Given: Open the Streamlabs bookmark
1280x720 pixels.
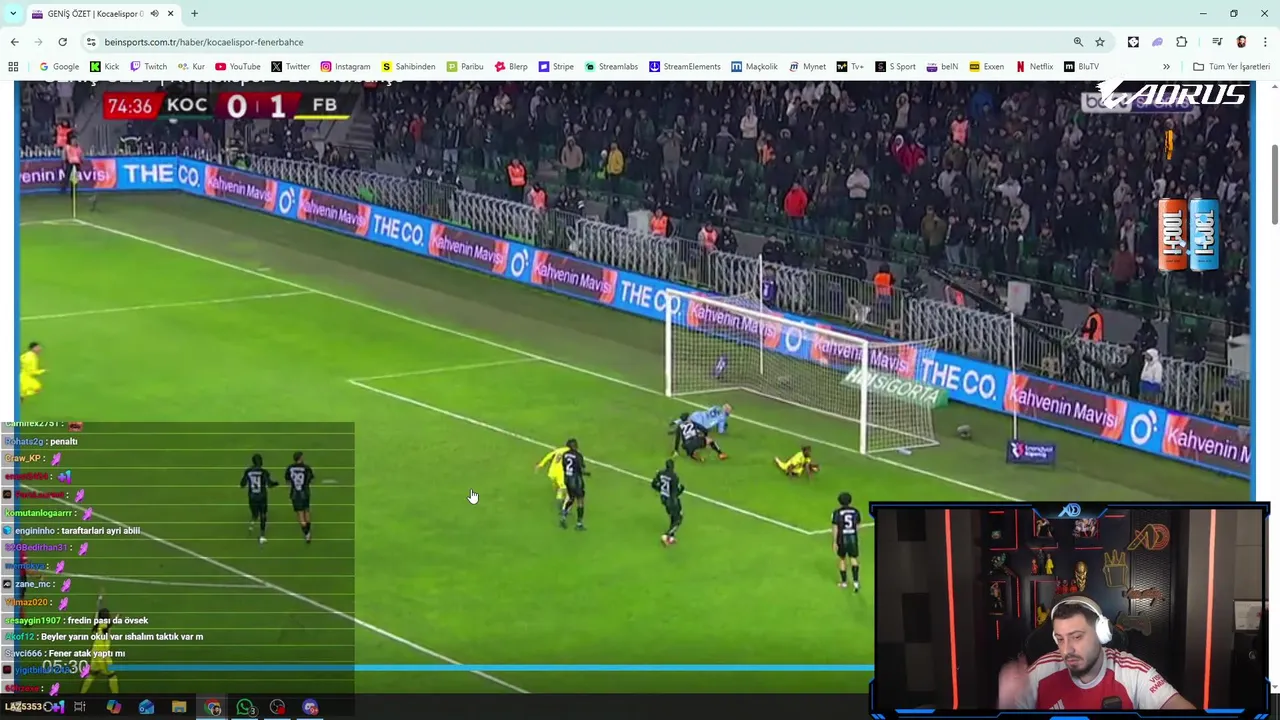Looking at the screenshot, I should click(611, 67).
